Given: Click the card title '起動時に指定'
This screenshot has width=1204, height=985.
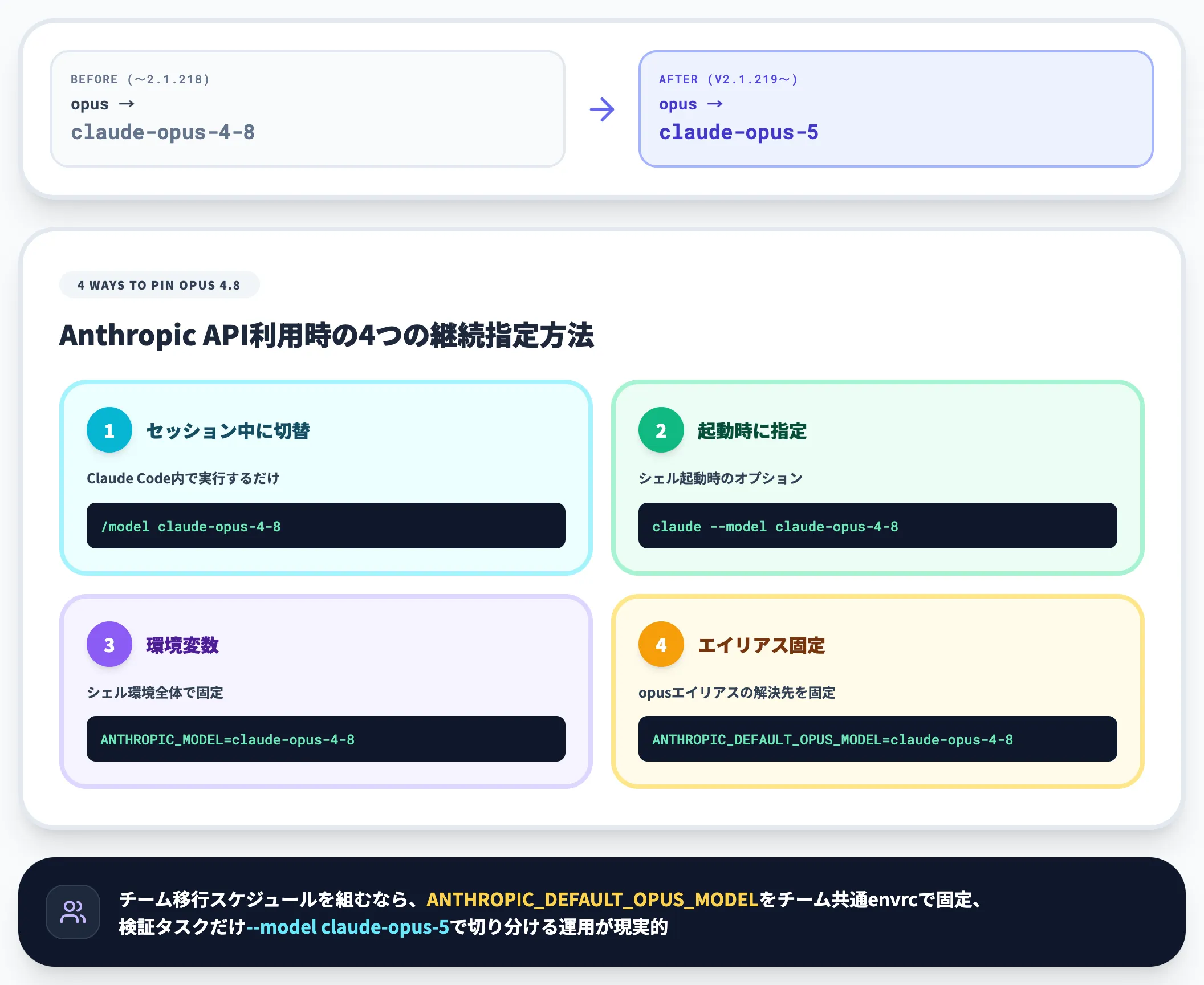Looking at the screenshot, I should (x=752, y=431).
